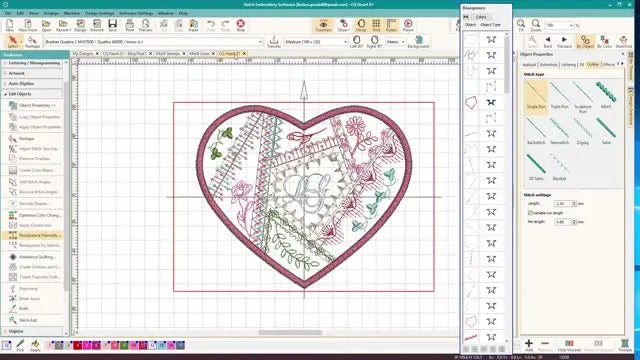Collapse the Edit Objects toolbox section
This screenshot has height=360, width=640.
(32, 94)
